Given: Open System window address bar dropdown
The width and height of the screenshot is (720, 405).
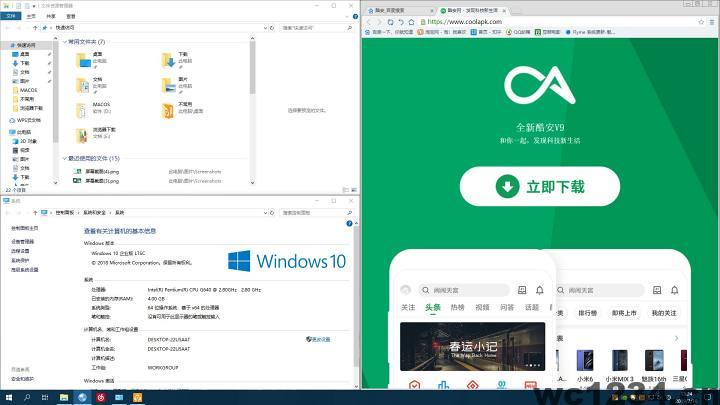Looking at the screenshot, I should [x=265, y=213].
